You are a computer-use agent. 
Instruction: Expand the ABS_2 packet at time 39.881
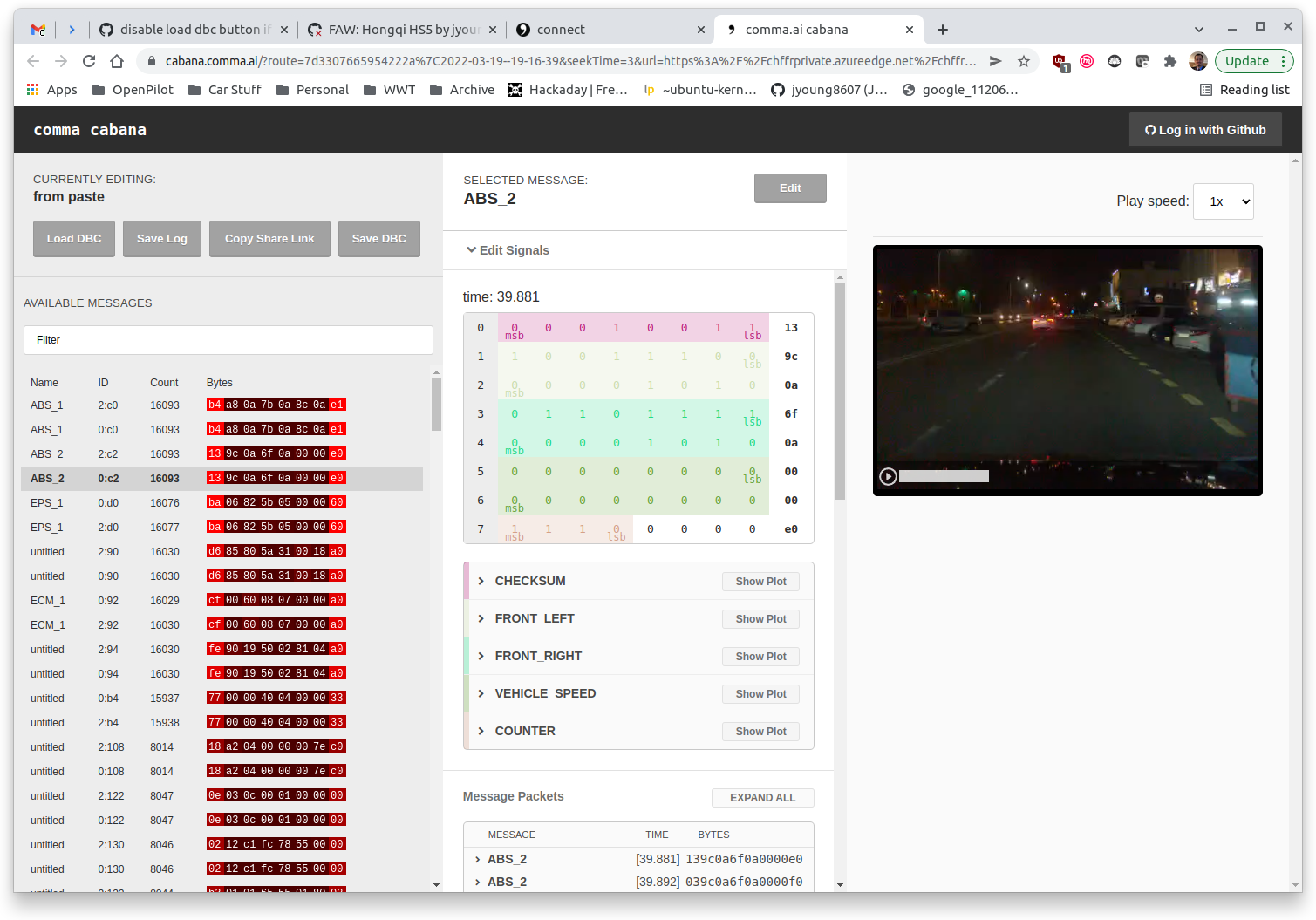[477, 859]
